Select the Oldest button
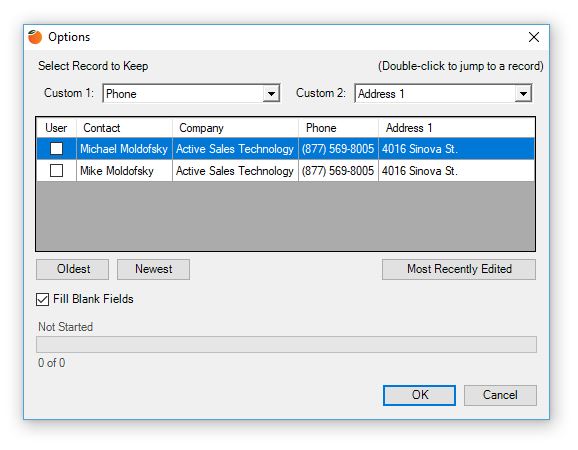Screen dimensions: 578x450 tap(73, 269)
